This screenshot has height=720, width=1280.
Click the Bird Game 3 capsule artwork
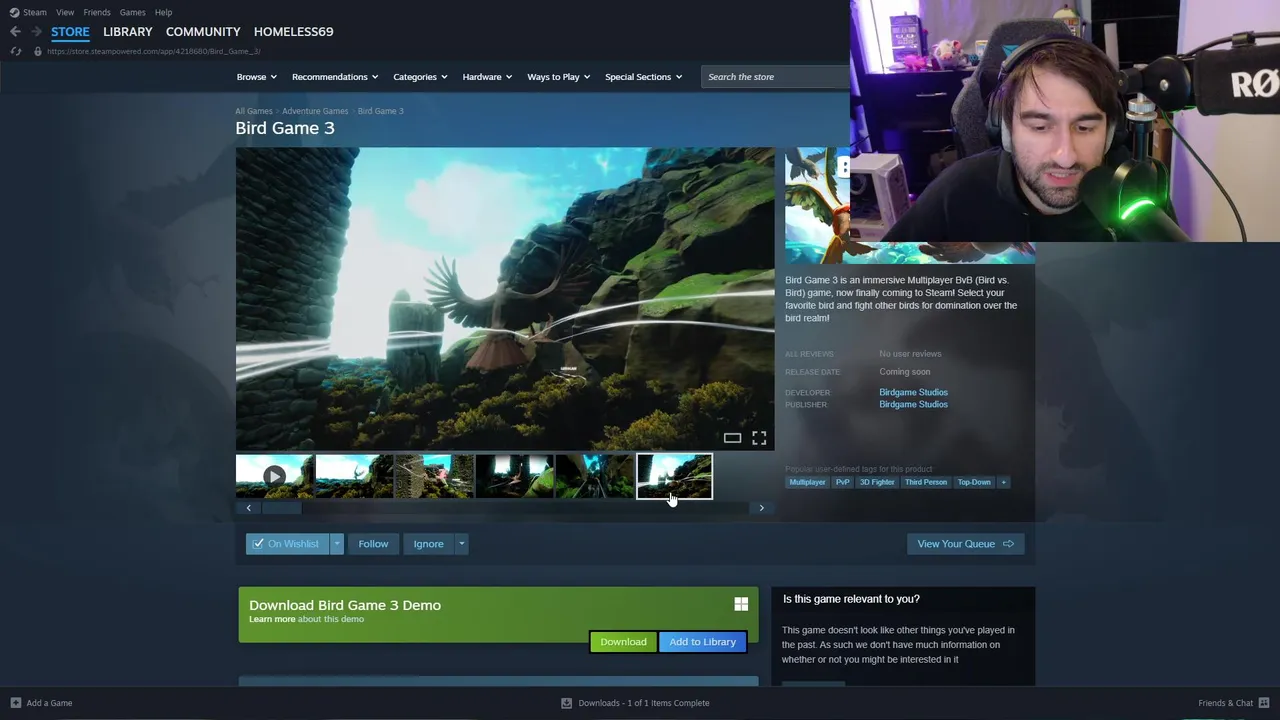coord(817,206)
